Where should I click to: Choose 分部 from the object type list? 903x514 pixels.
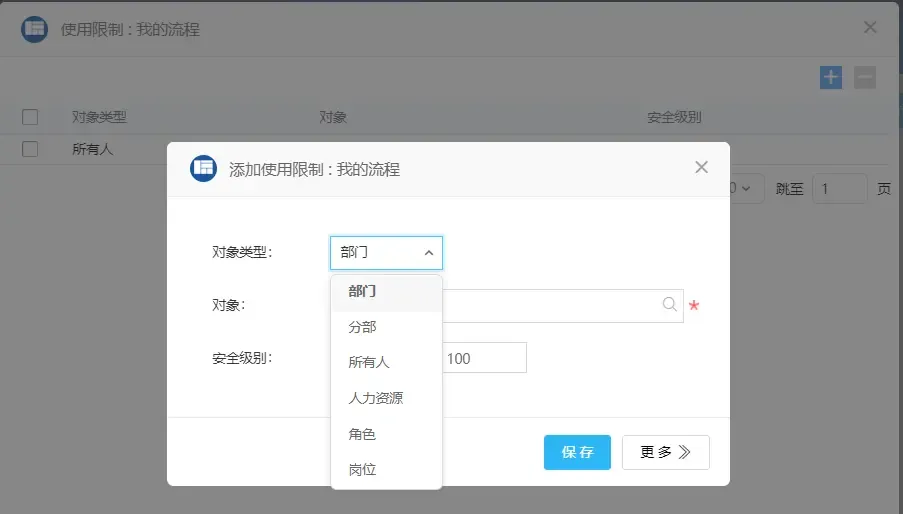[x=386, y=327]
